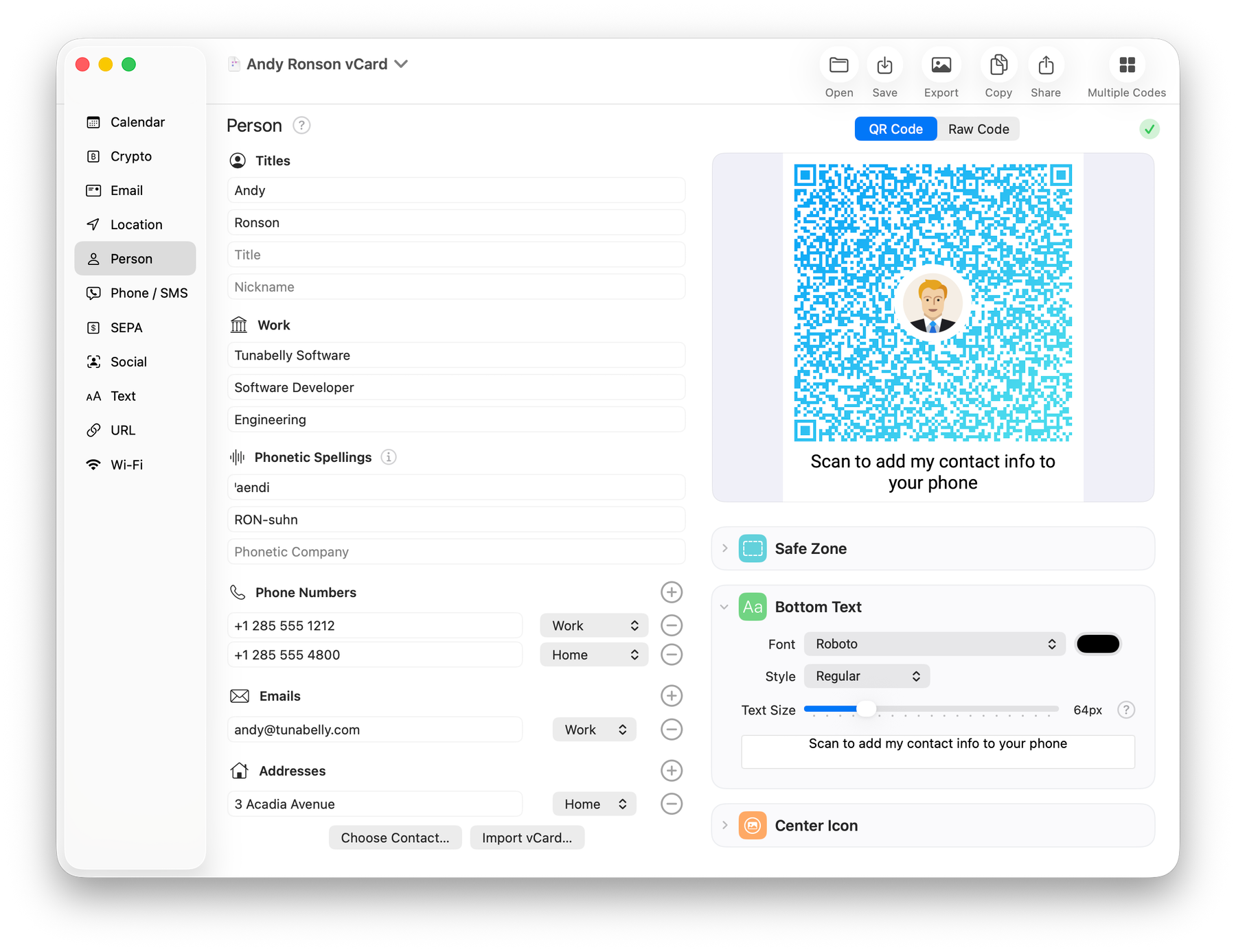The width and height of the screenshot is (1236, 952).
Task: Click the info icon next to Phonetic Spellings
Action: point(389,457)
